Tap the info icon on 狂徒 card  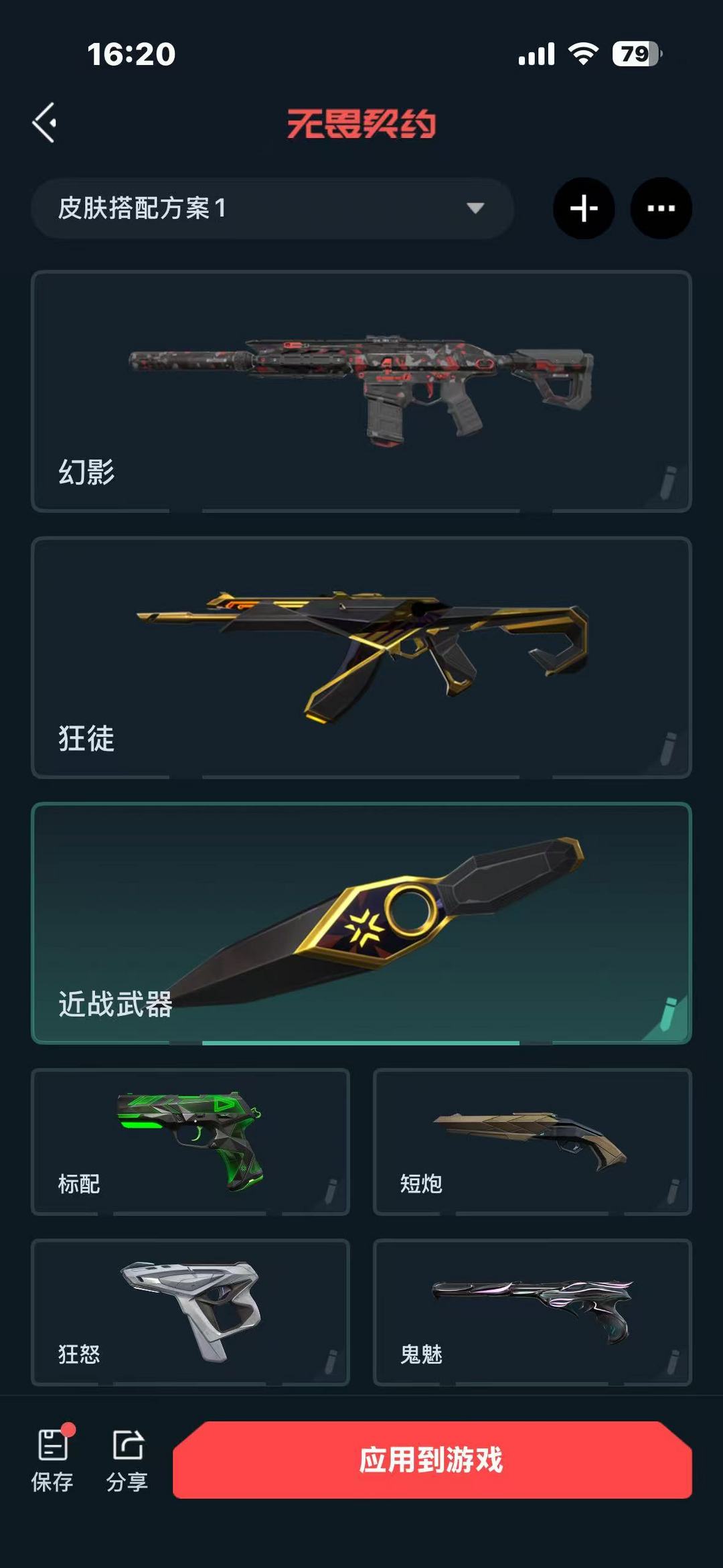(668, 749)
